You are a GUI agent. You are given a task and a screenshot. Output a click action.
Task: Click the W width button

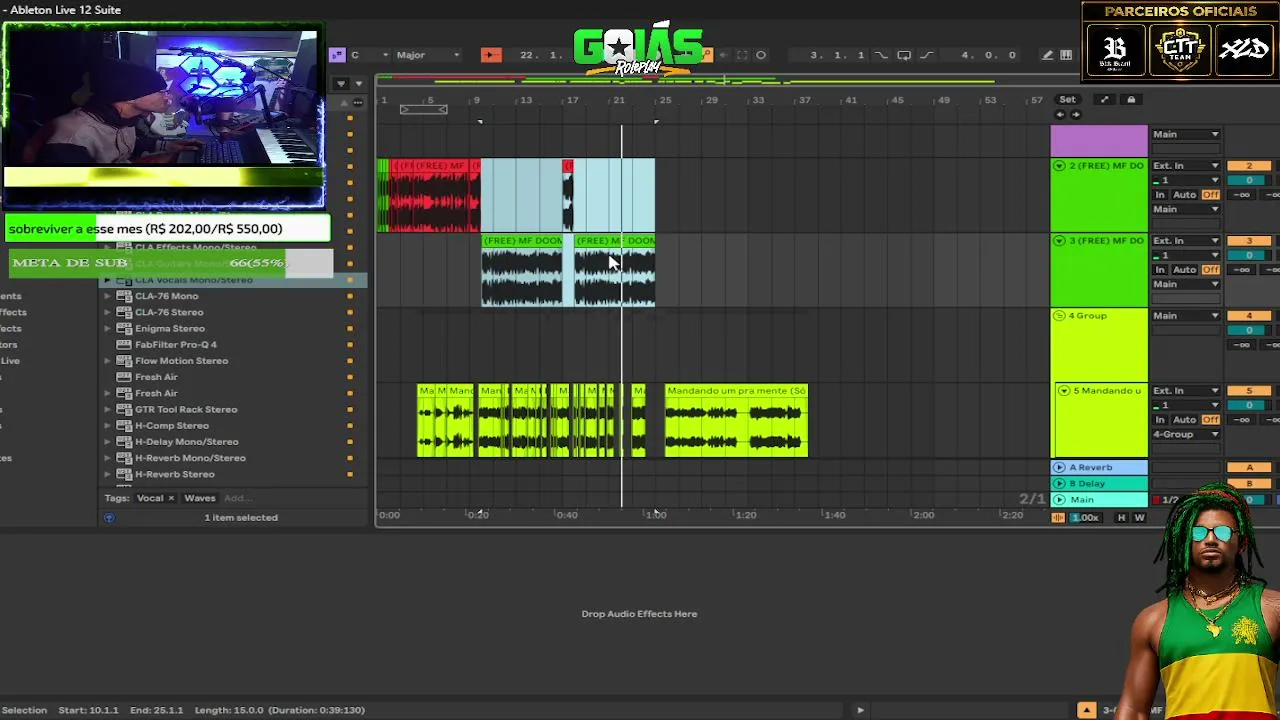coord(1139,518)
